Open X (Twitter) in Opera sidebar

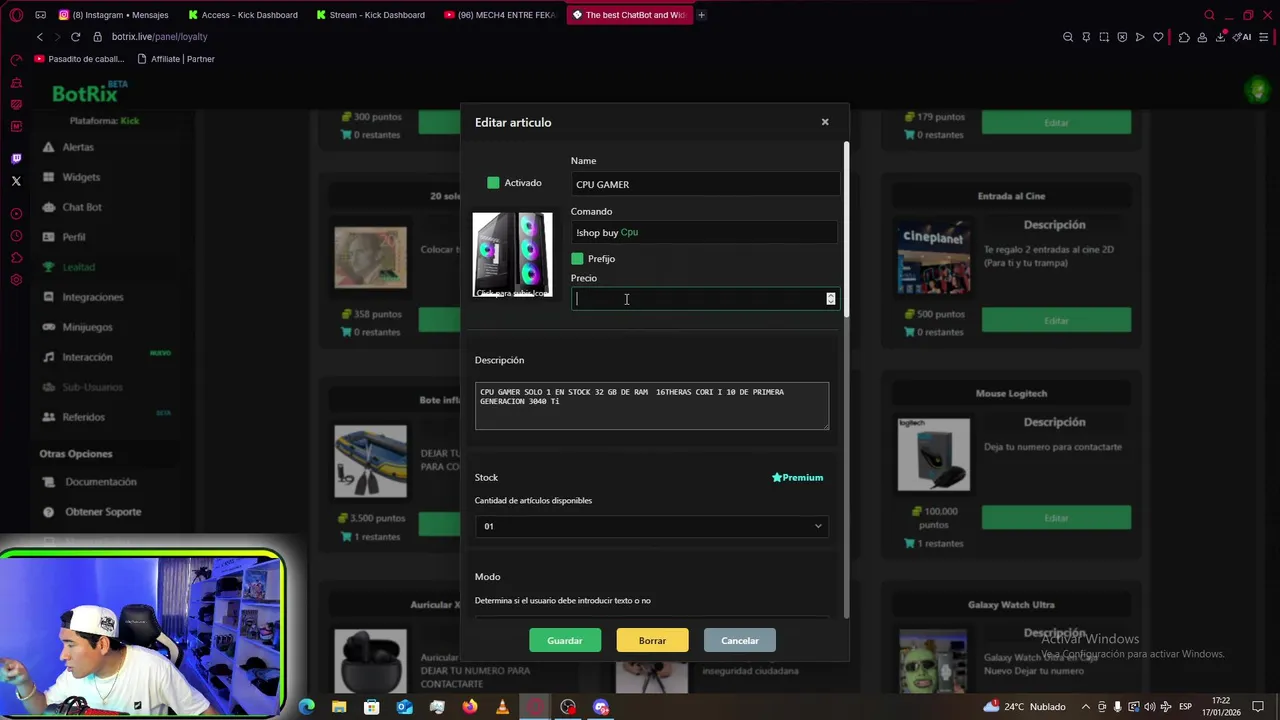(16, 181)
